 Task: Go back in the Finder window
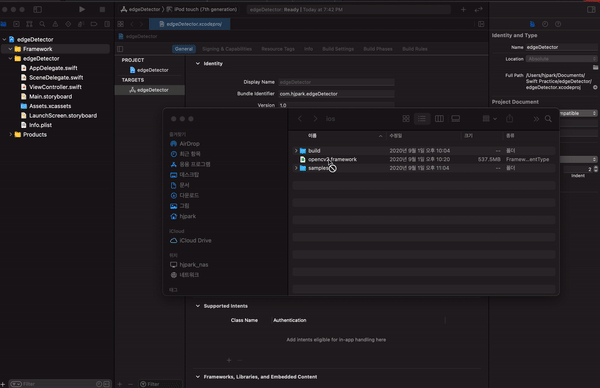[300, 119]
